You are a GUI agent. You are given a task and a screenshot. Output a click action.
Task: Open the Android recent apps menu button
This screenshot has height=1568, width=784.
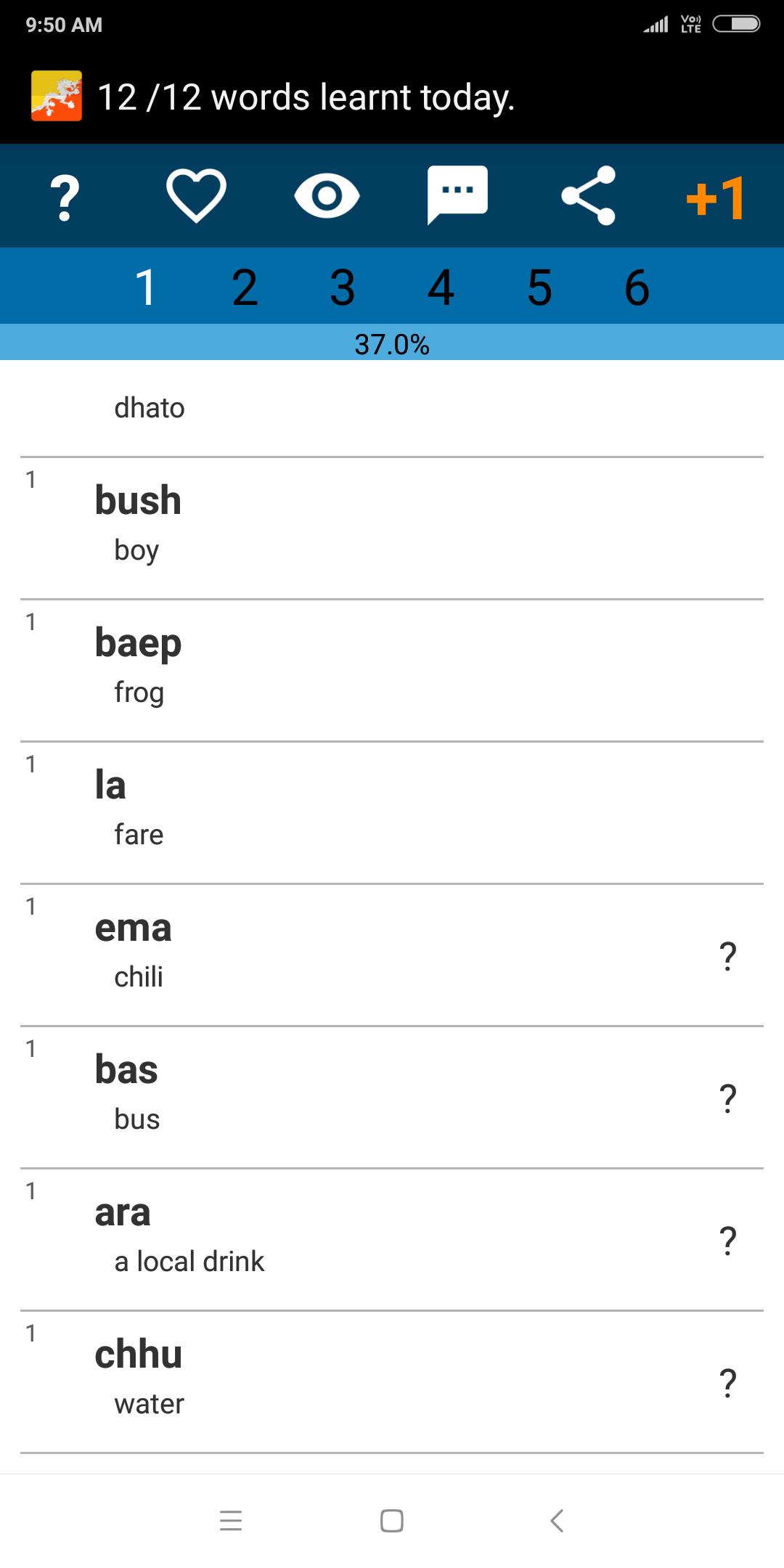click(x=231, y=1520)
